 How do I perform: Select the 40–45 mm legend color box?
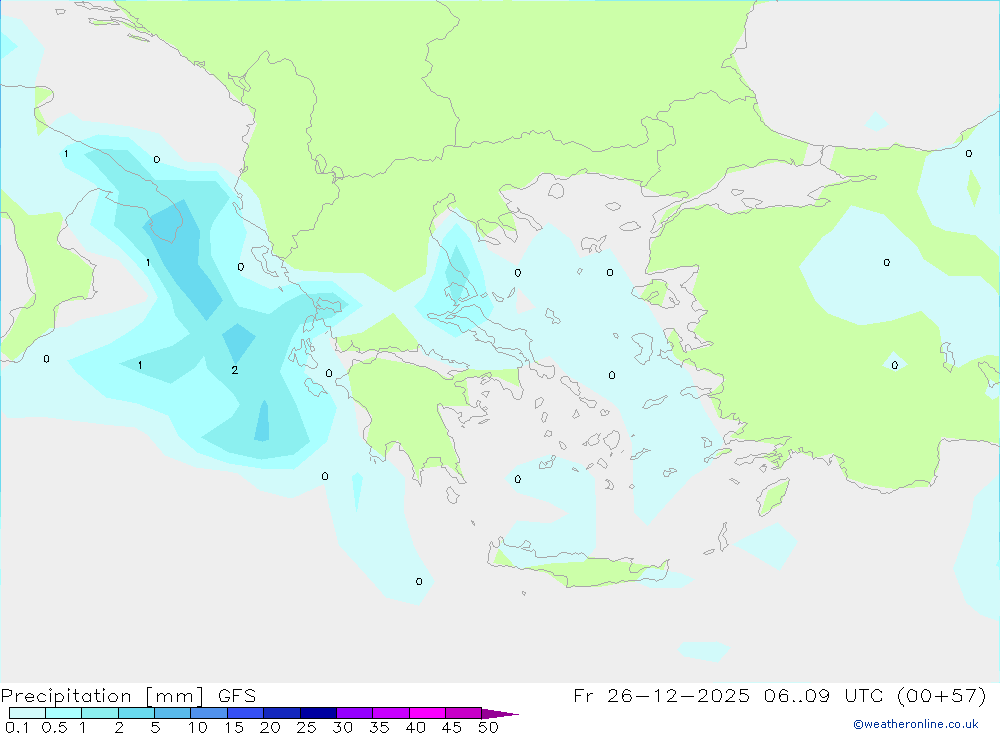[x=427, y=713]
